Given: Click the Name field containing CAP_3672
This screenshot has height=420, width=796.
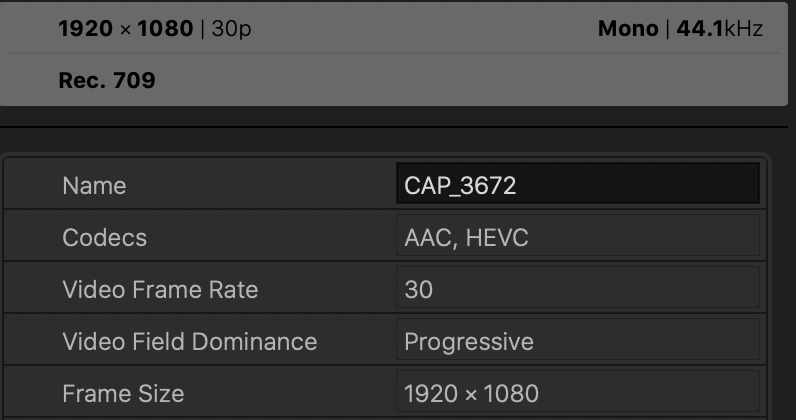Looking at the screenshot, I should point(577,185).
